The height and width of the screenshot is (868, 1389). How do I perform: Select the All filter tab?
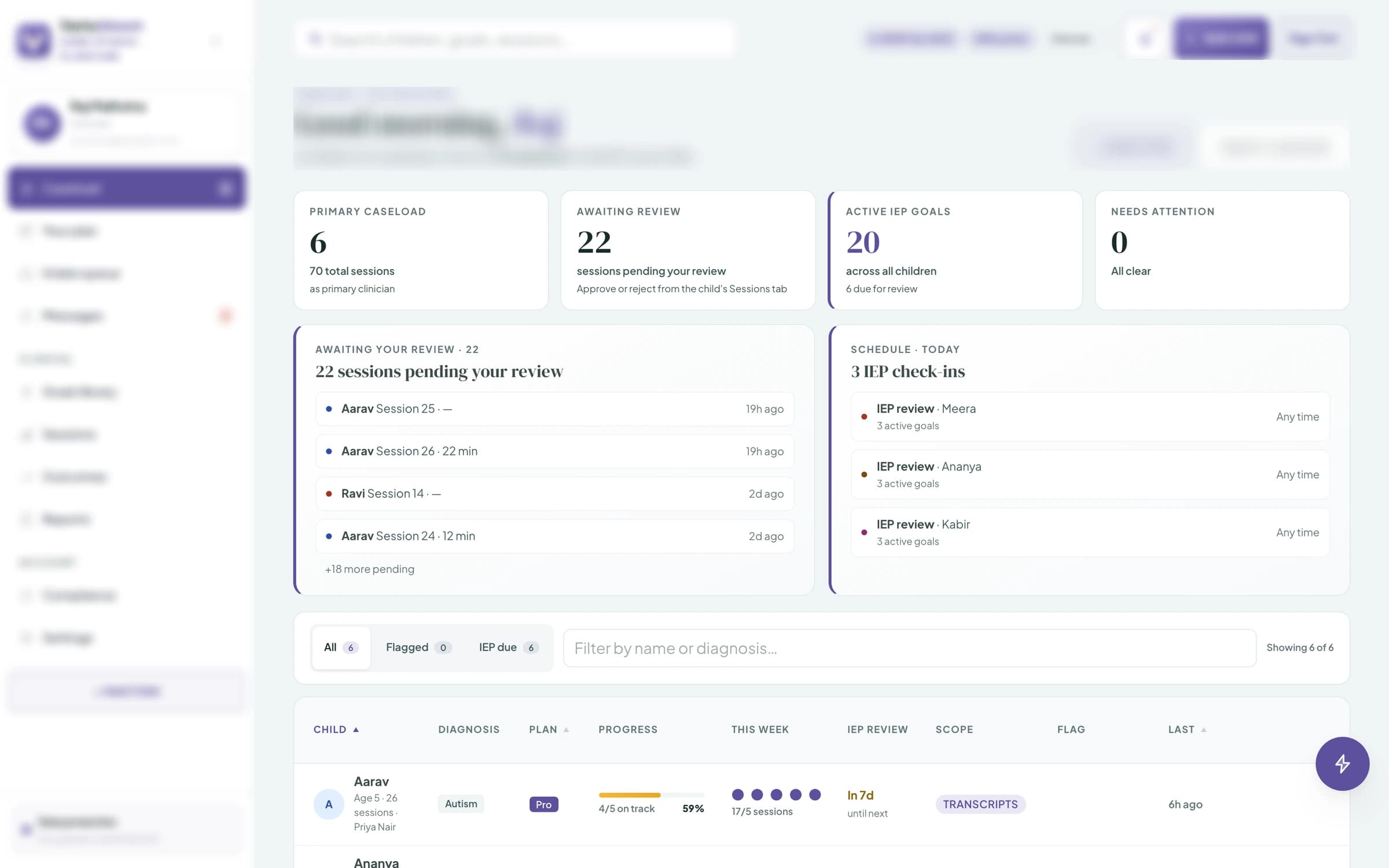[341, 648]
